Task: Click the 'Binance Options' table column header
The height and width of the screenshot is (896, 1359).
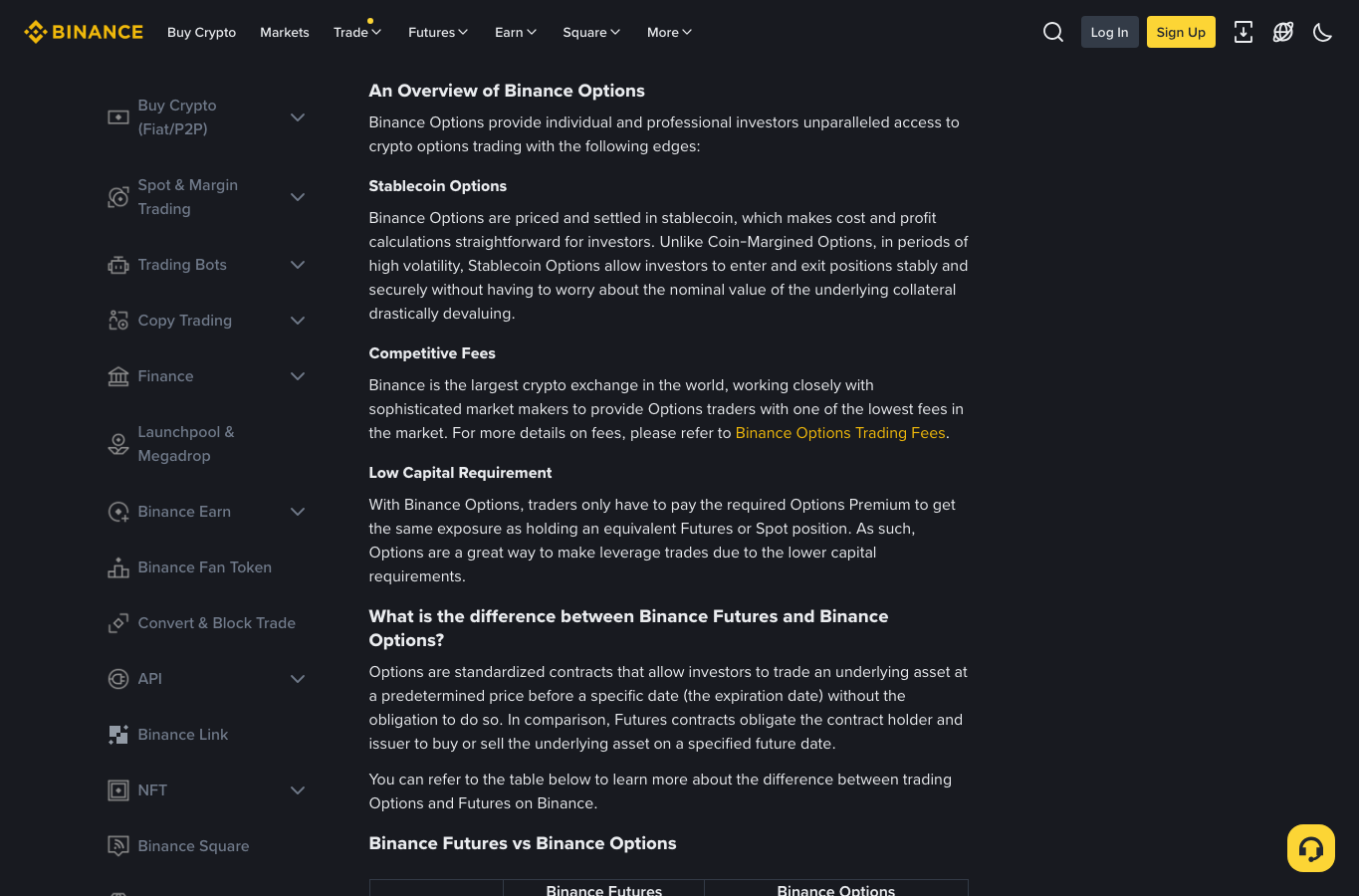Action: coord(836,889)
